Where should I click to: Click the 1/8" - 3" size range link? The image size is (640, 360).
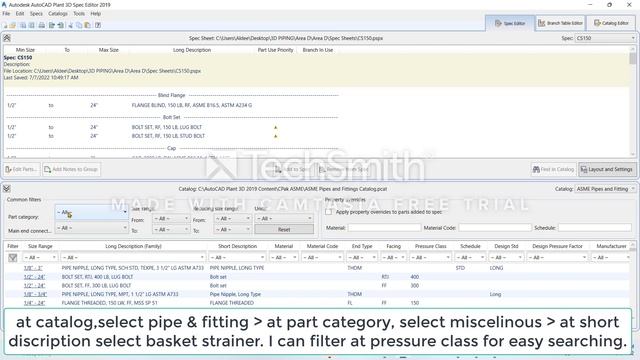(33, 268)
